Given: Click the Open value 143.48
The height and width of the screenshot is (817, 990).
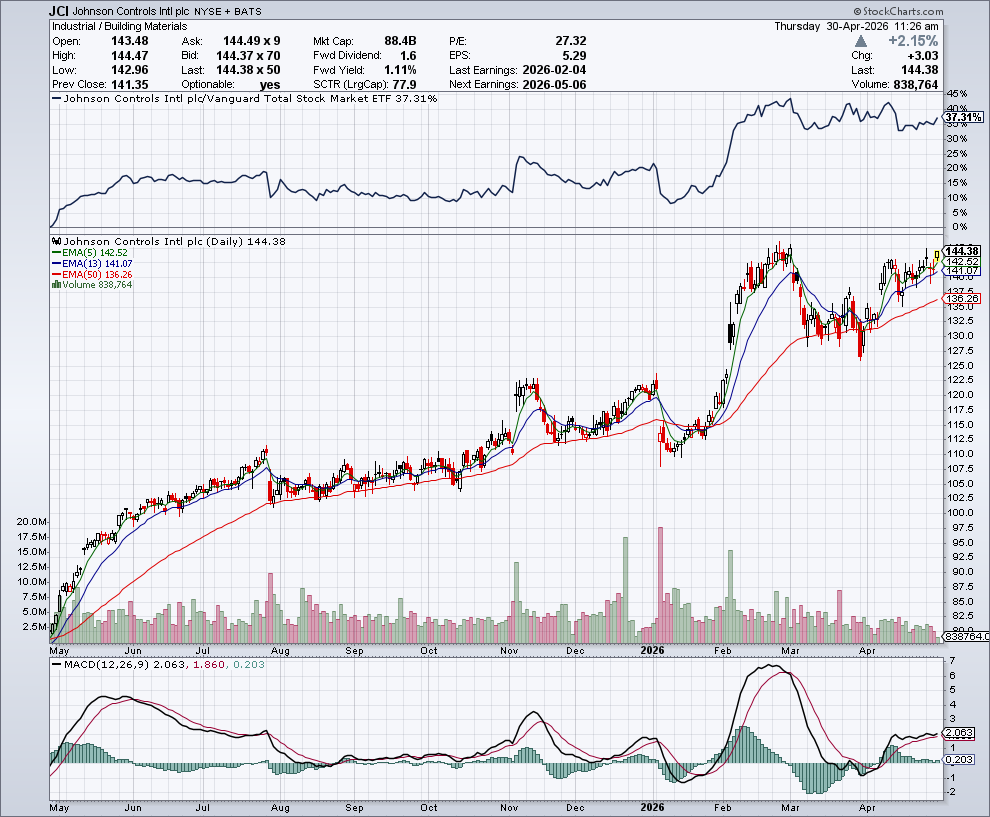Looking at the screenshot, I should (129, 41).
